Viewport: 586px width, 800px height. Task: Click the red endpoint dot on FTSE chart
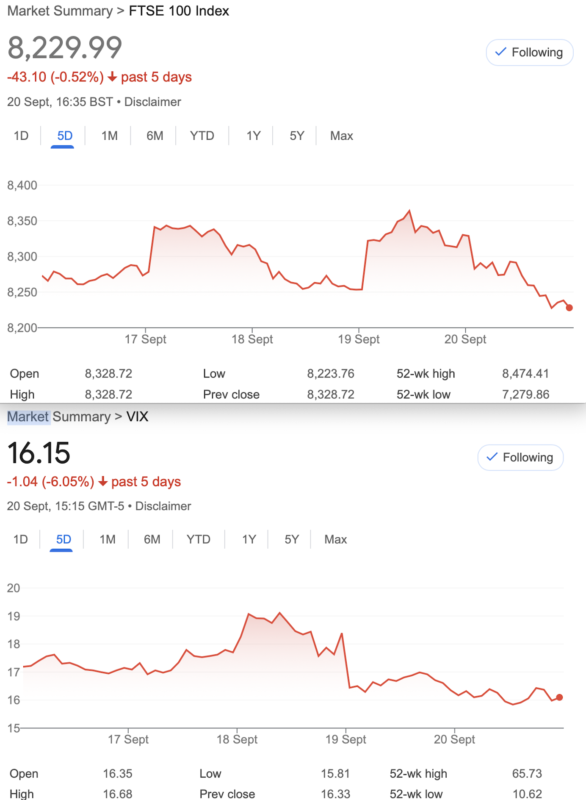click(x=569, y=308)
